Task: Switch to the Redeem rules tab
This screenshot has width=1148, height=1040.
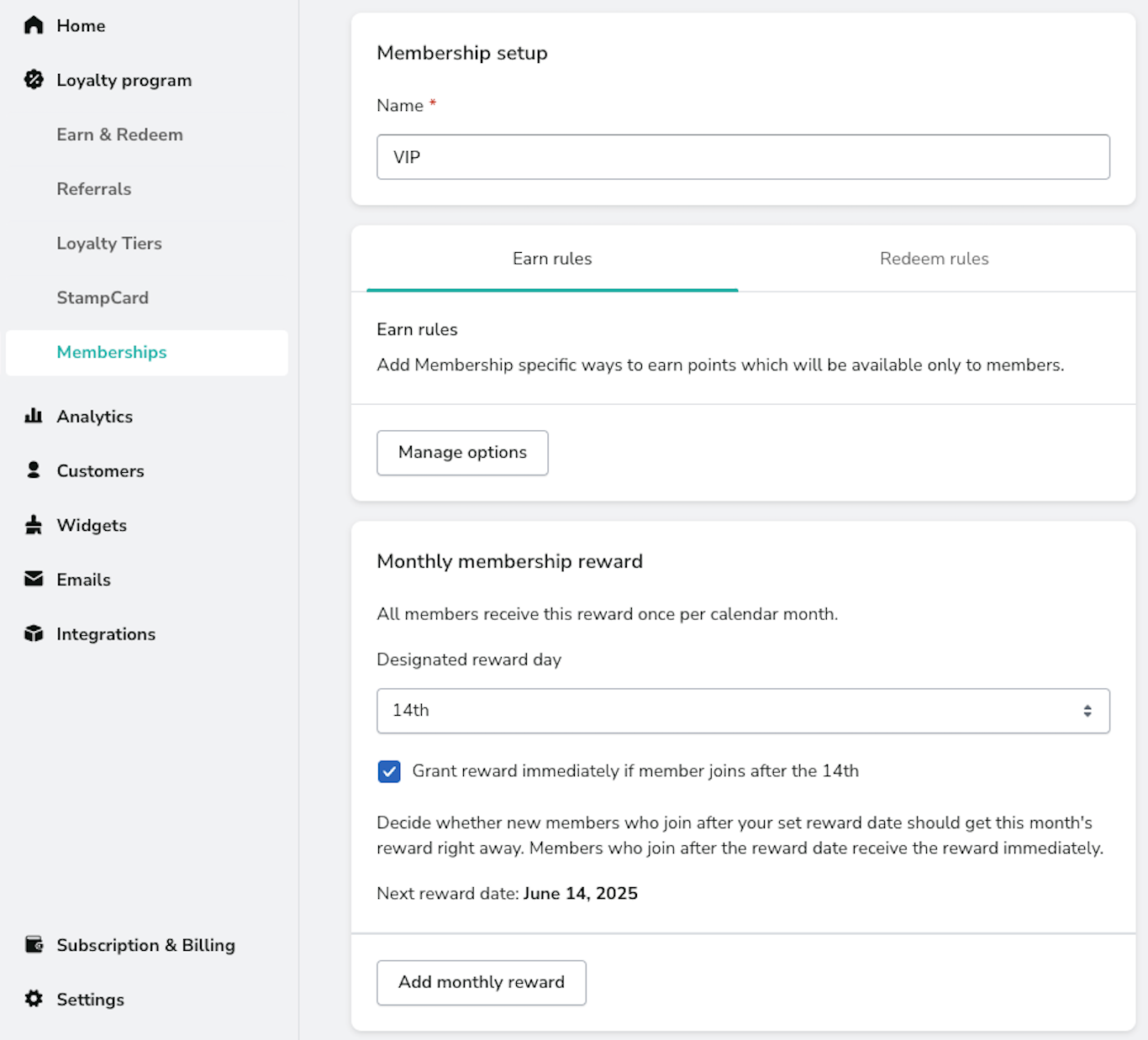Action: click(934, 259)
